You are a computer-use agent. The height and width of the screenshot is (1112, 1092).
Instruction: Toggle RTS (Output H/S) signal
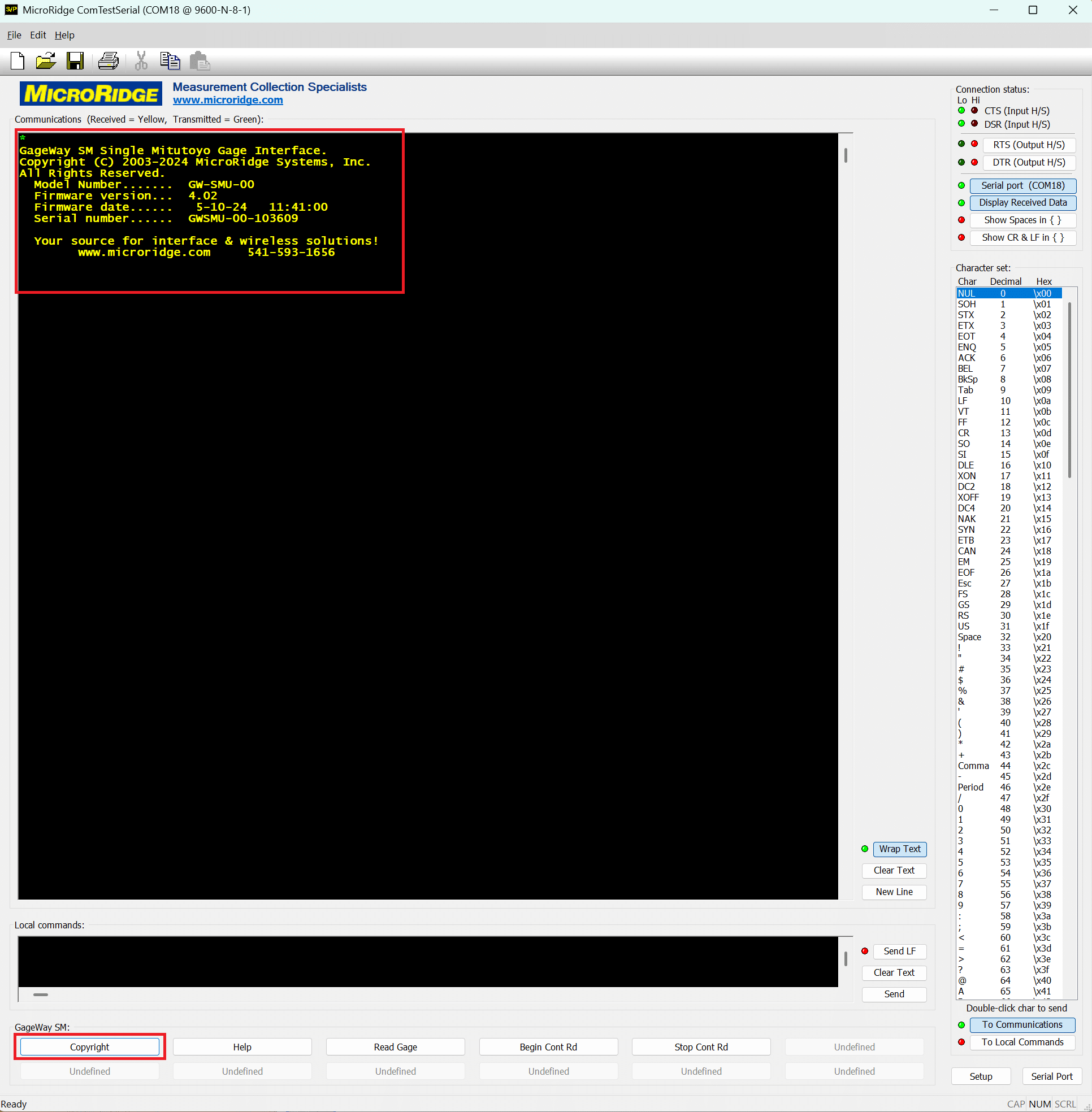pos(1028,145)
